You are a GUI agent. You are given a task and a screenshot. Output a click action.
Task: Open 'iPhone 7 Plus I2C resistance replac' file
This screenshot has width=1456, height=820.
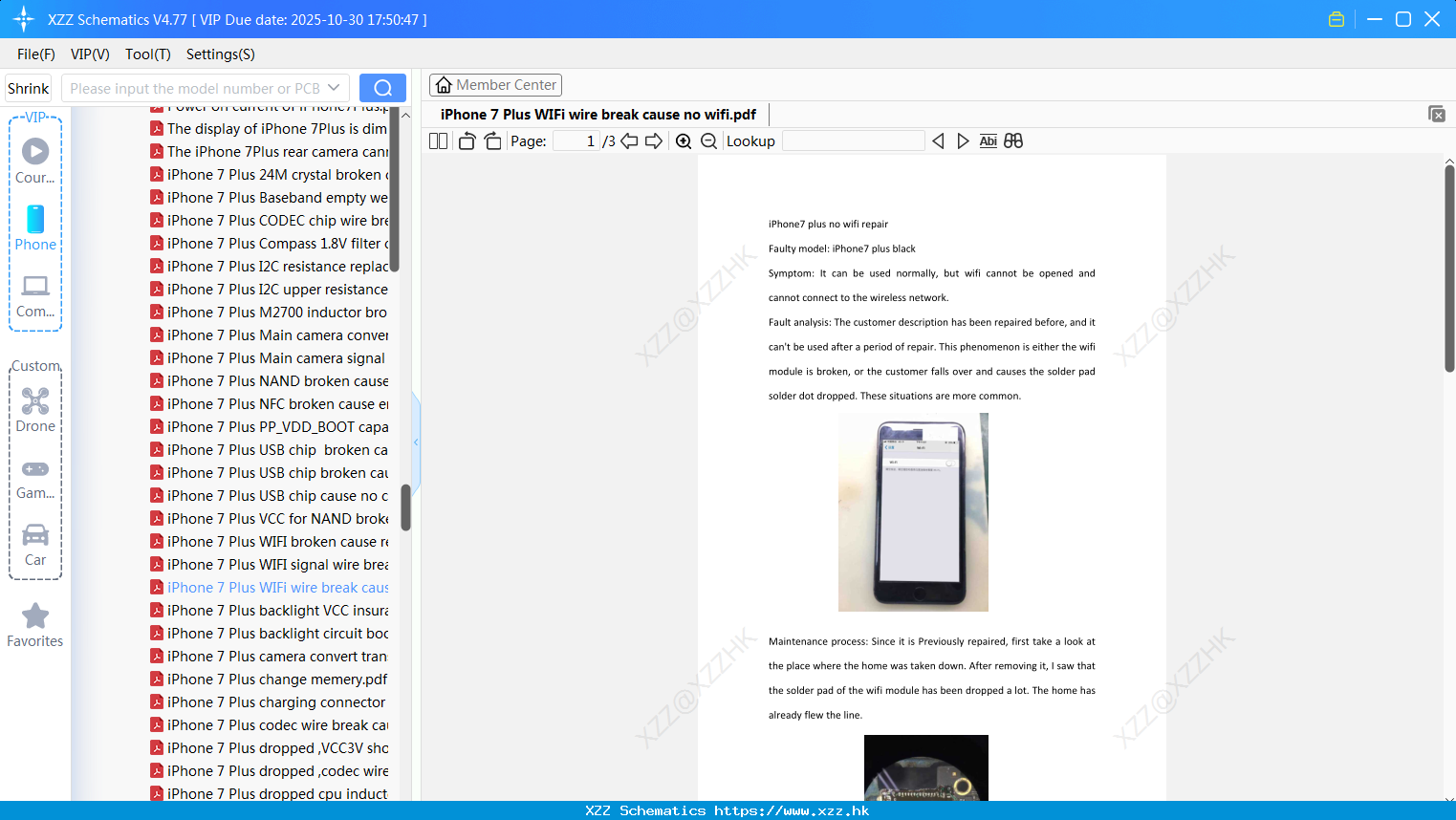tap(269, 267)
